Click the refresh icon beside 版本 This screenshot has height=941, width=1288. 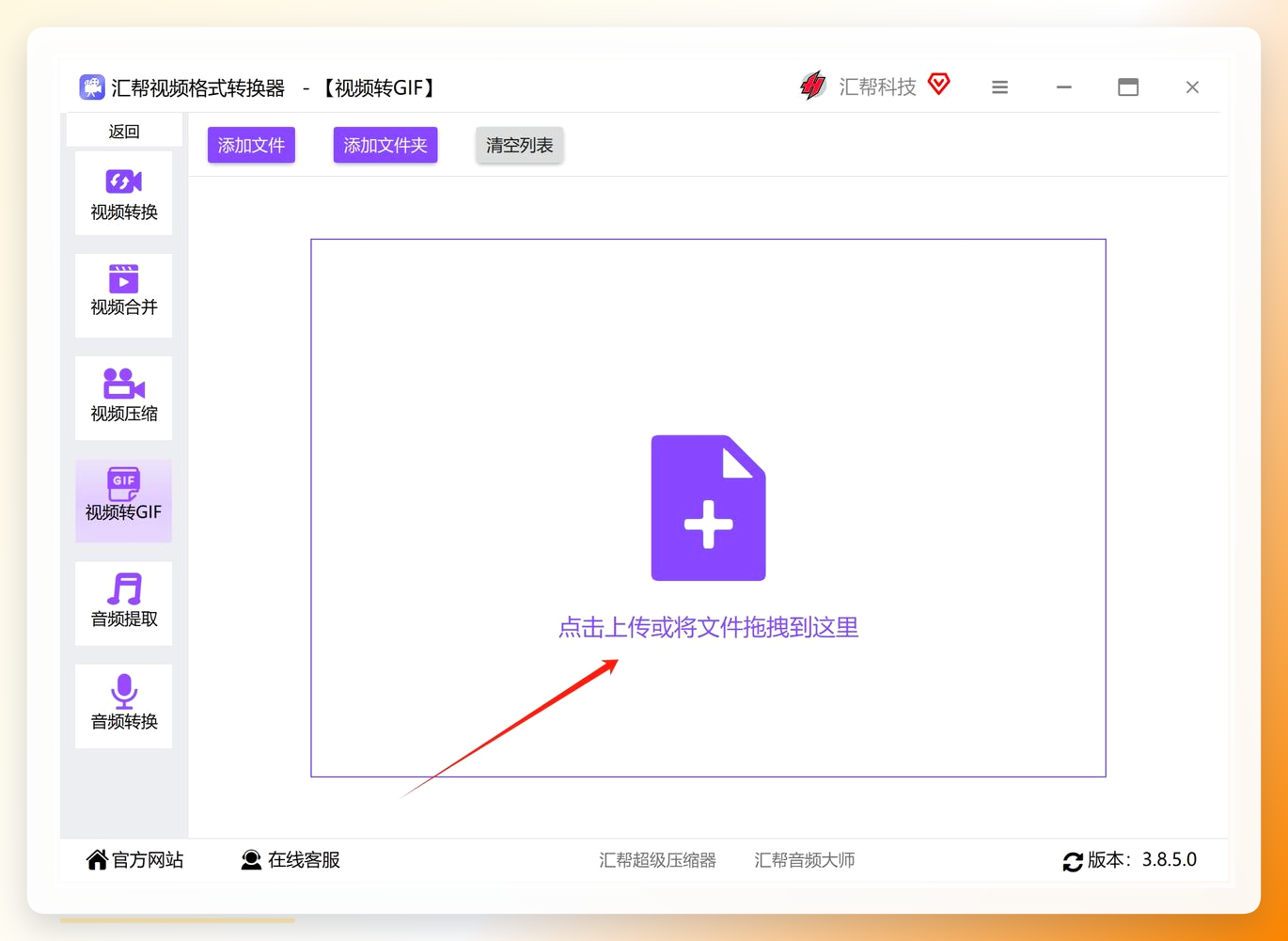click(x=1073, y=861)
